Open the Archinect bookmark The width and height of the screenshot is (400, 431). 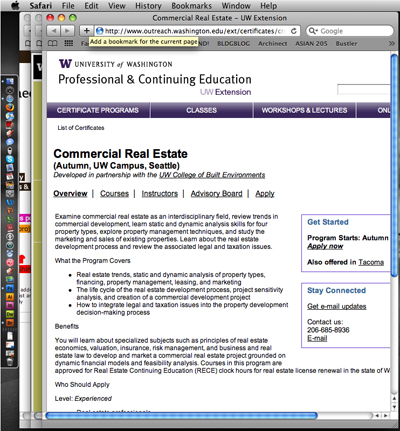coord(272,44)
